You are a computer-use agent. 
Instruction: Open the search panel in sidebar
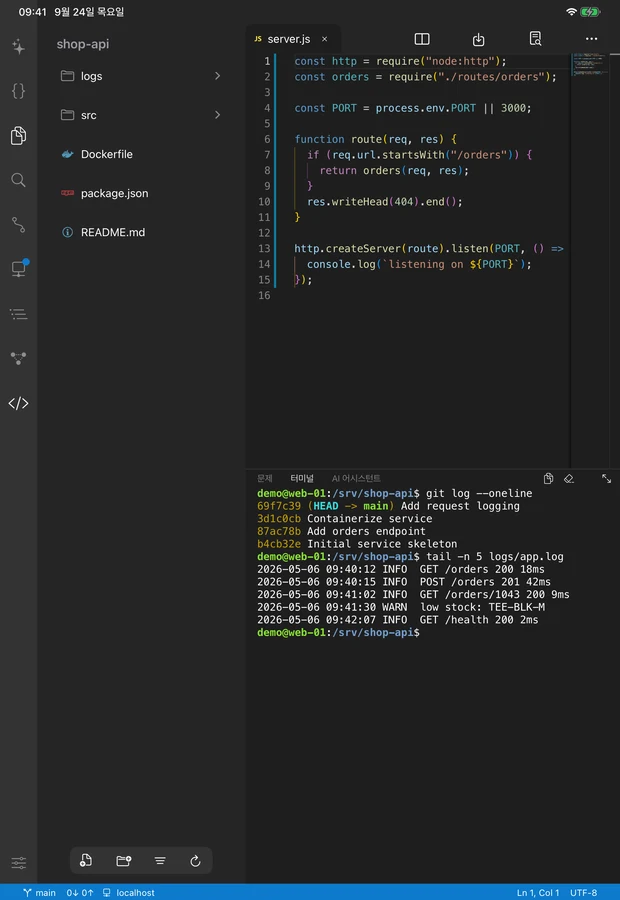[x=18, y=180]
